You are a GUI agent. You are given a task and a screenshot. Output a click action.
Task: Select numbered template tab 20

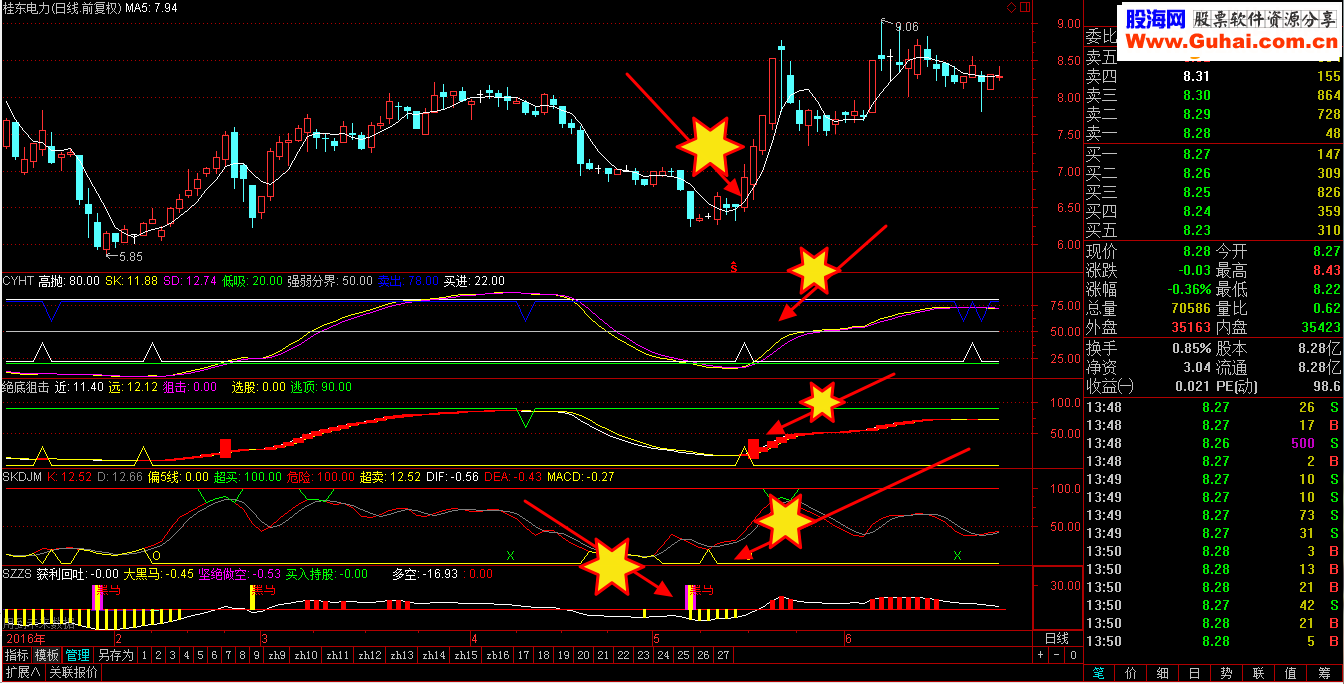coord(584,655)
